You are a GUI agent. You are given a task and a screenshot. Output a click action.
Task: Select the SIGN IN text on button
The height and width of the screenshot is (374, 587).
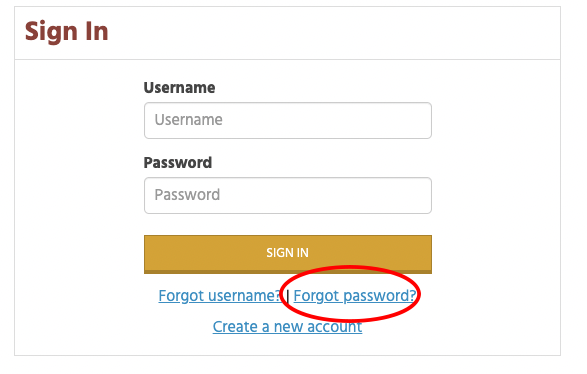click(x=287, y=253)
